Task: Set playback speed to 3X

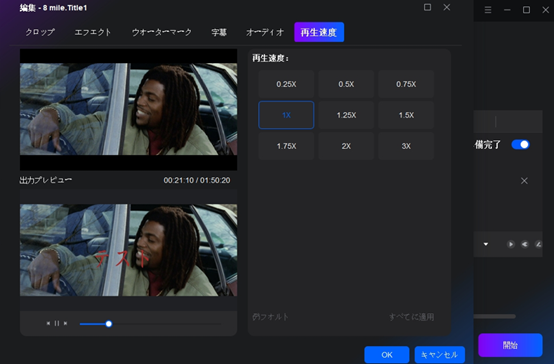Action: (x=406, y=146)
